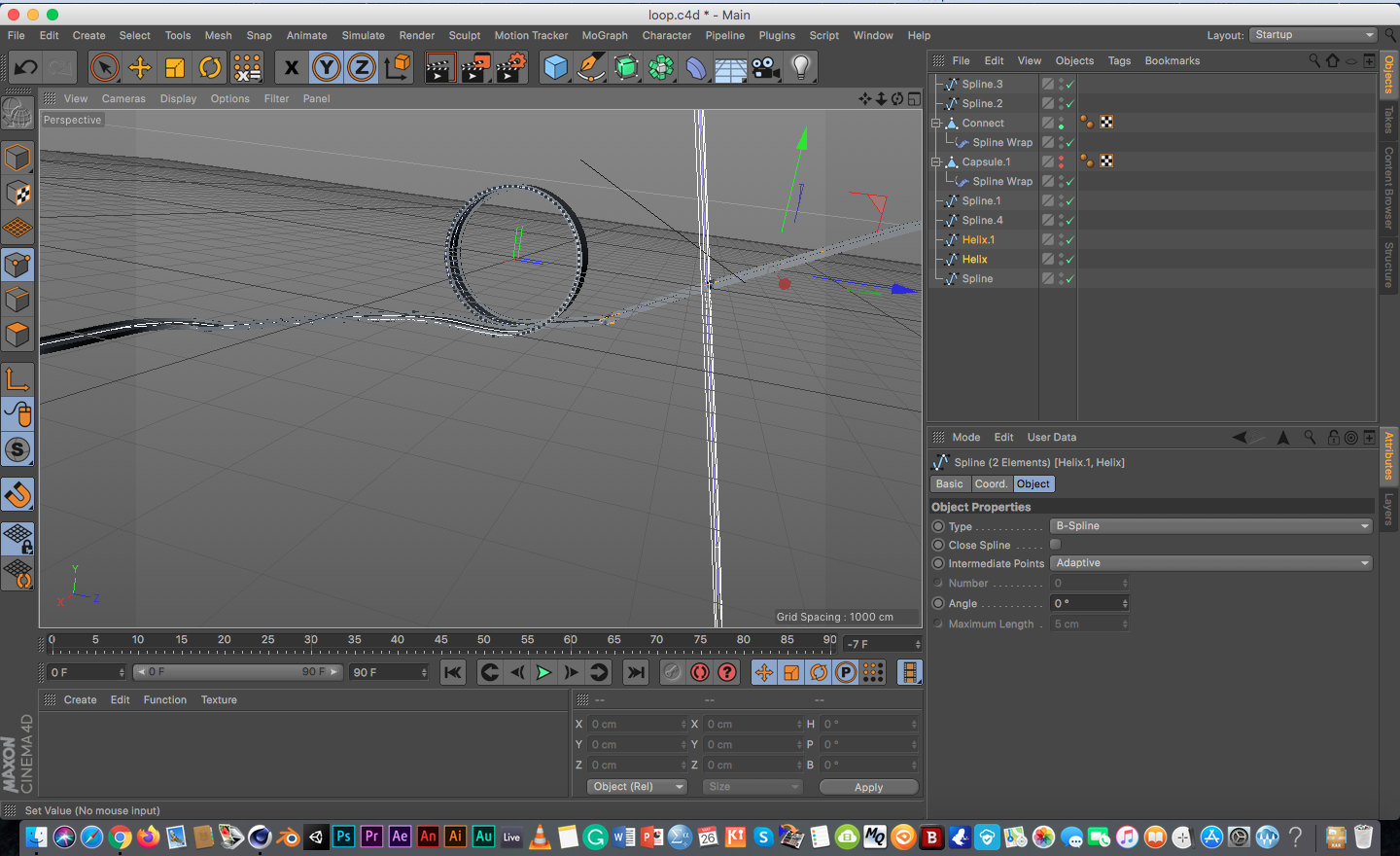
Task: Open Render Settings icon
Action: tap(511, 67)
